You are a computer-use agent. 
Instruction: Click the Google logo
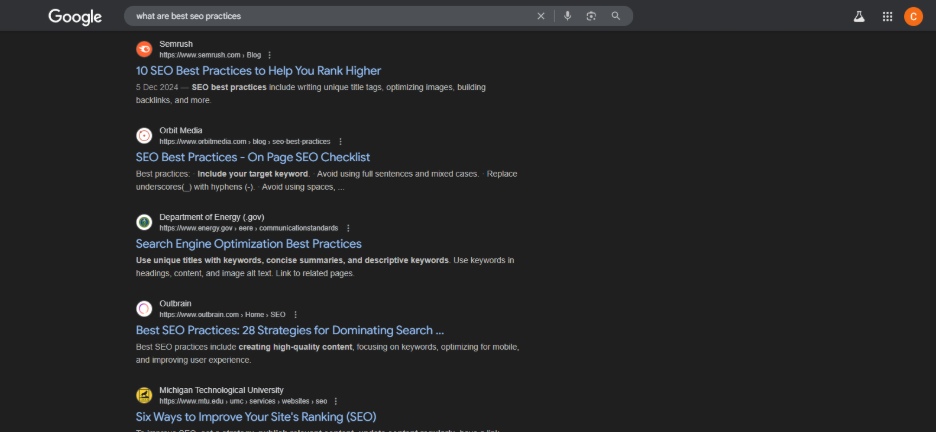click(x=75, y=16)
